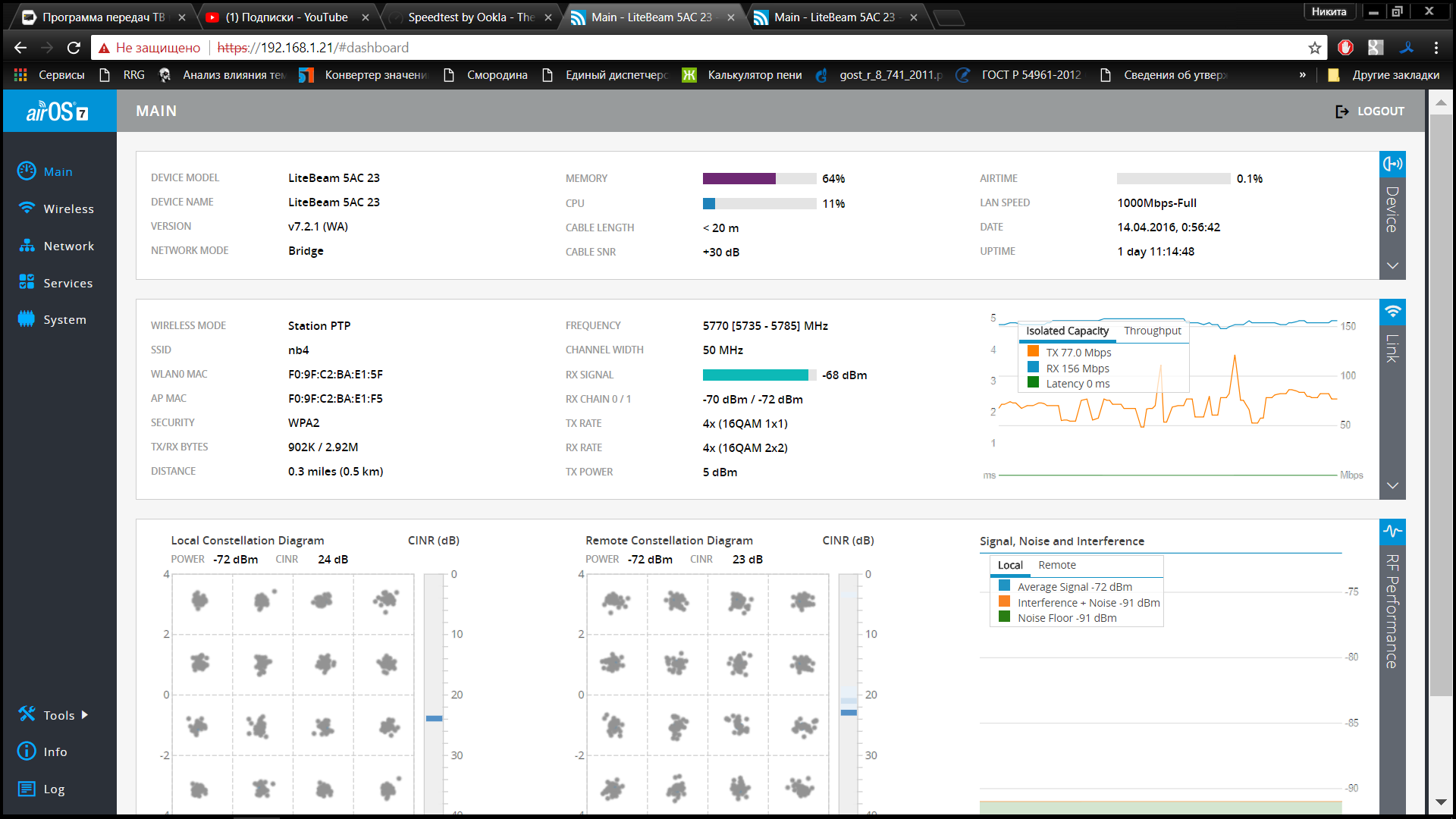Collapse the Device panel chevron
Screen dimensions: 1456x819
1392,266
